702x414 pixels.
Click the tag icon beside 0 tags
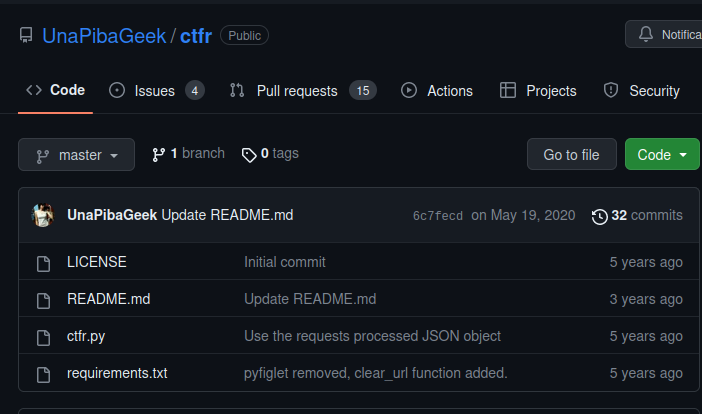click(249, 155)
